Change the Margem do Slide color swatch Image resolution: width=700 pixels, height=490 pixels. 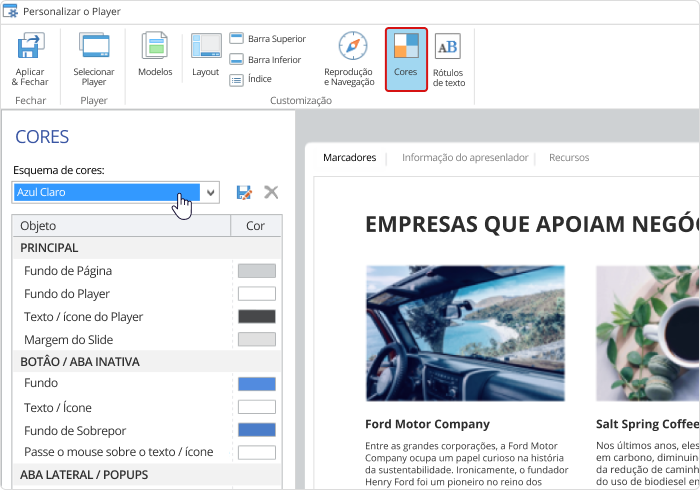pyautogui.click(x=257, y=339)
